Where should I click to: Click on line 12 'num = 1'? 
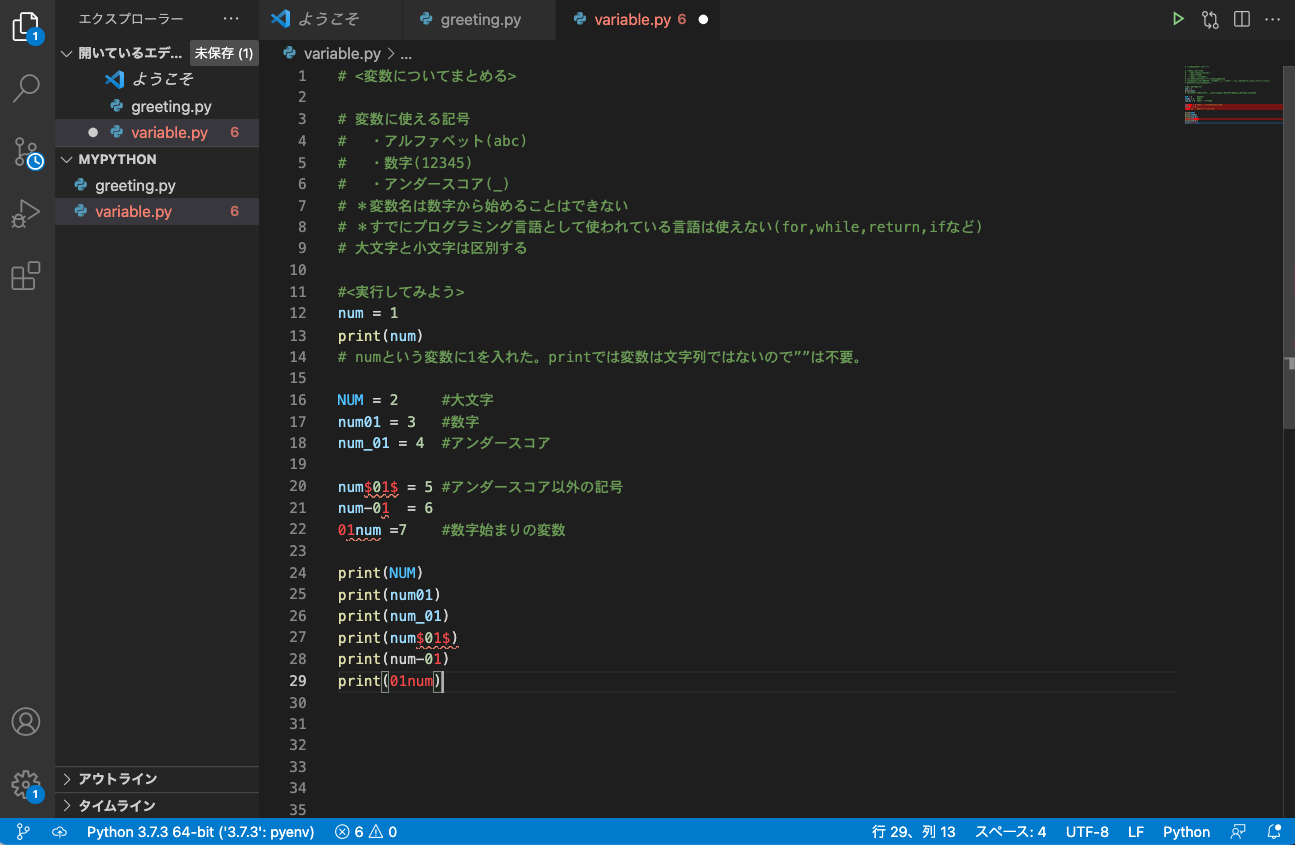coord(368,314)
